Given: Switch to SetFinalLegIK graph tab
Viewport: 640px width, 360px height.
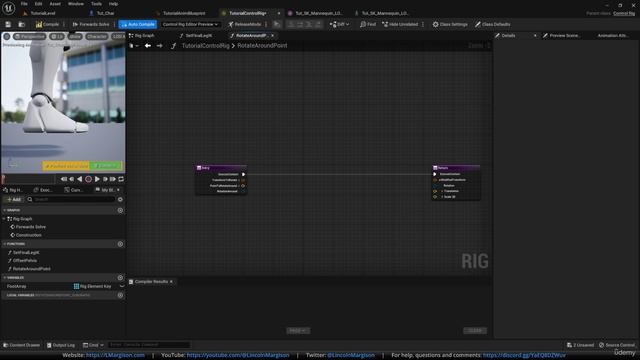Looking at the screenshot, I should pos(196,36).
